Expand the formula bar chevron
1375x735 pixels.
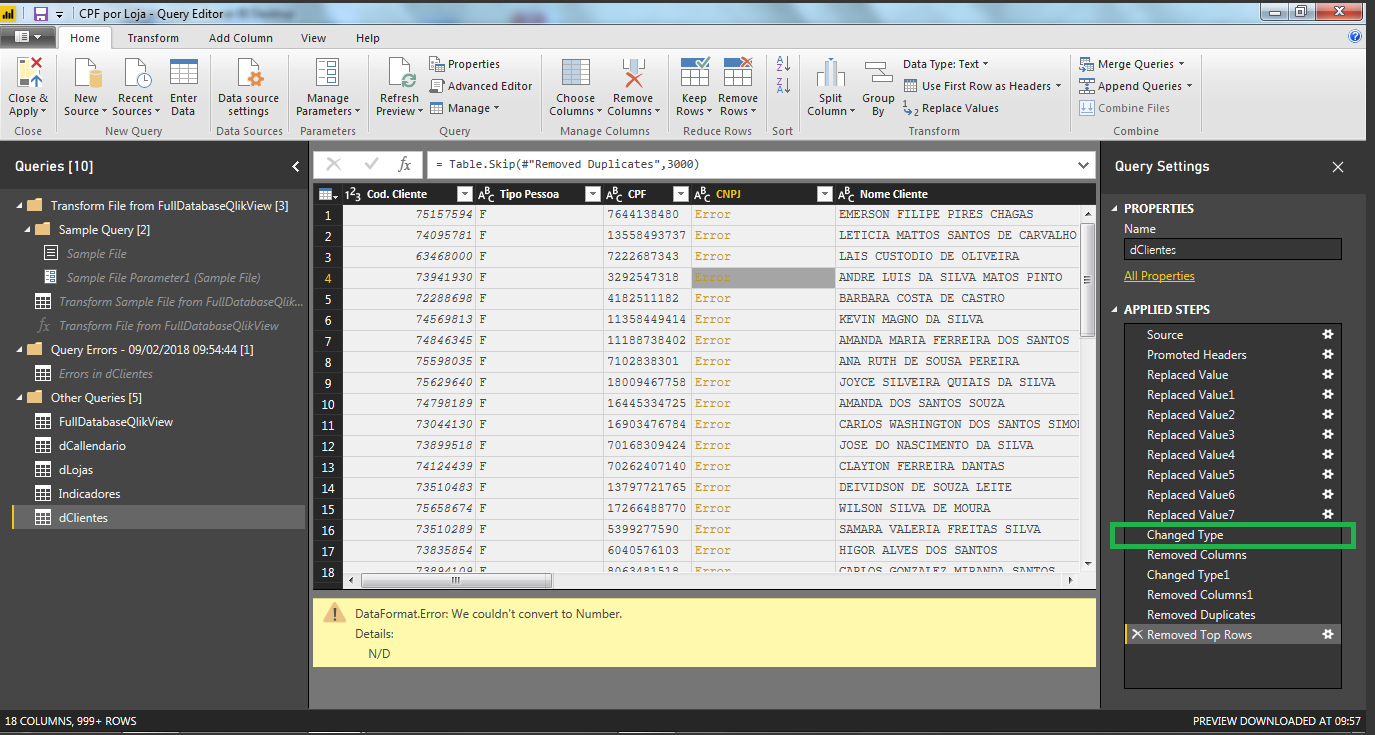tap(1085, 165)
